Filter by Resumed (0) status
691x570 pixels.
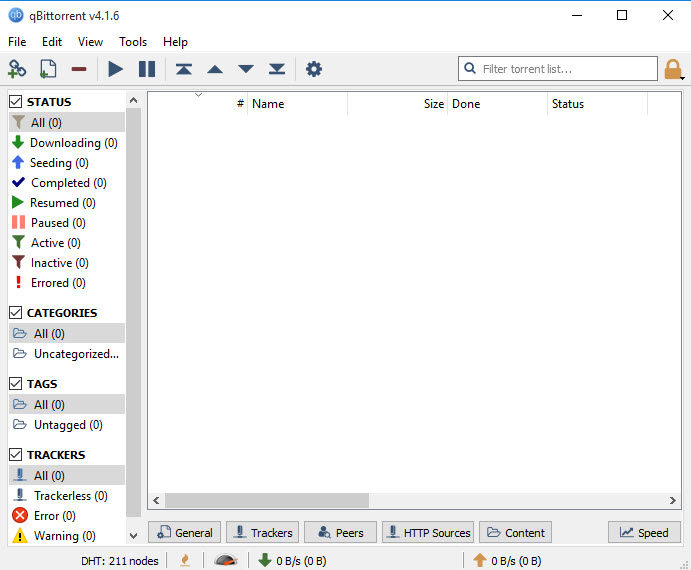click(67, 203)
